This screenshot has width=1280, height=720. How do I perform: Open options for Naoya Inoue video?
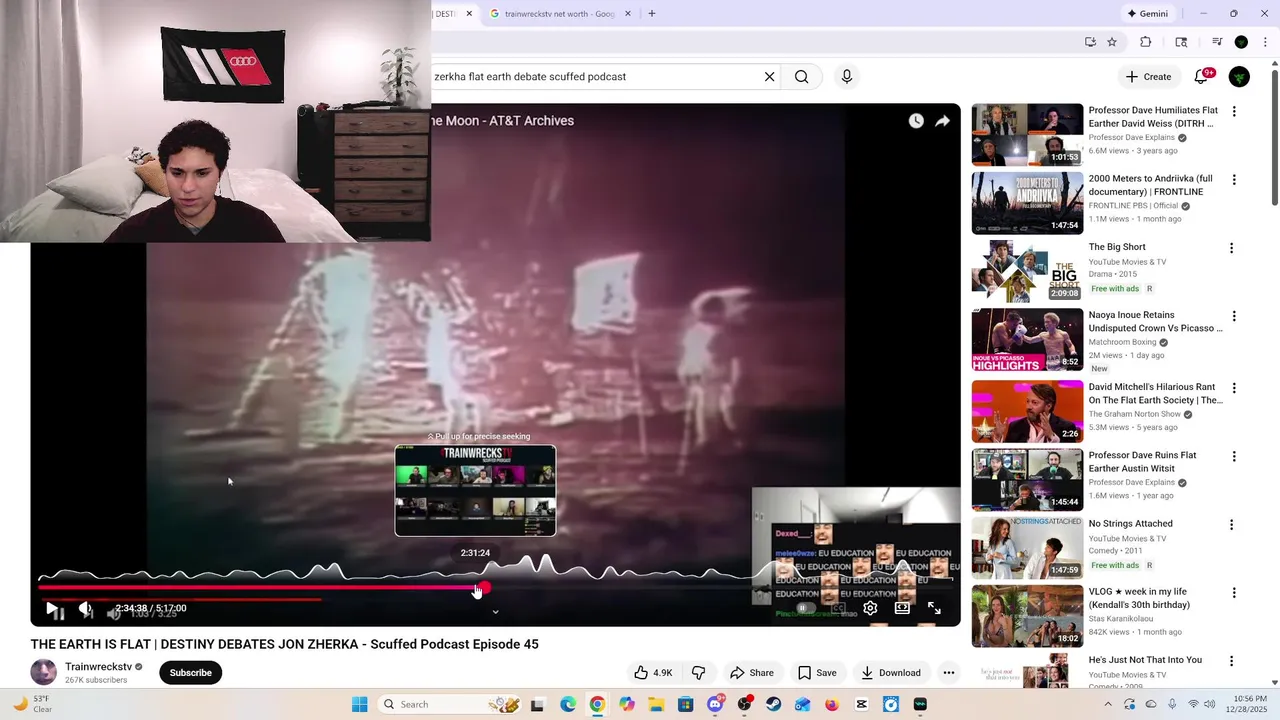[x=1234, y=316]
